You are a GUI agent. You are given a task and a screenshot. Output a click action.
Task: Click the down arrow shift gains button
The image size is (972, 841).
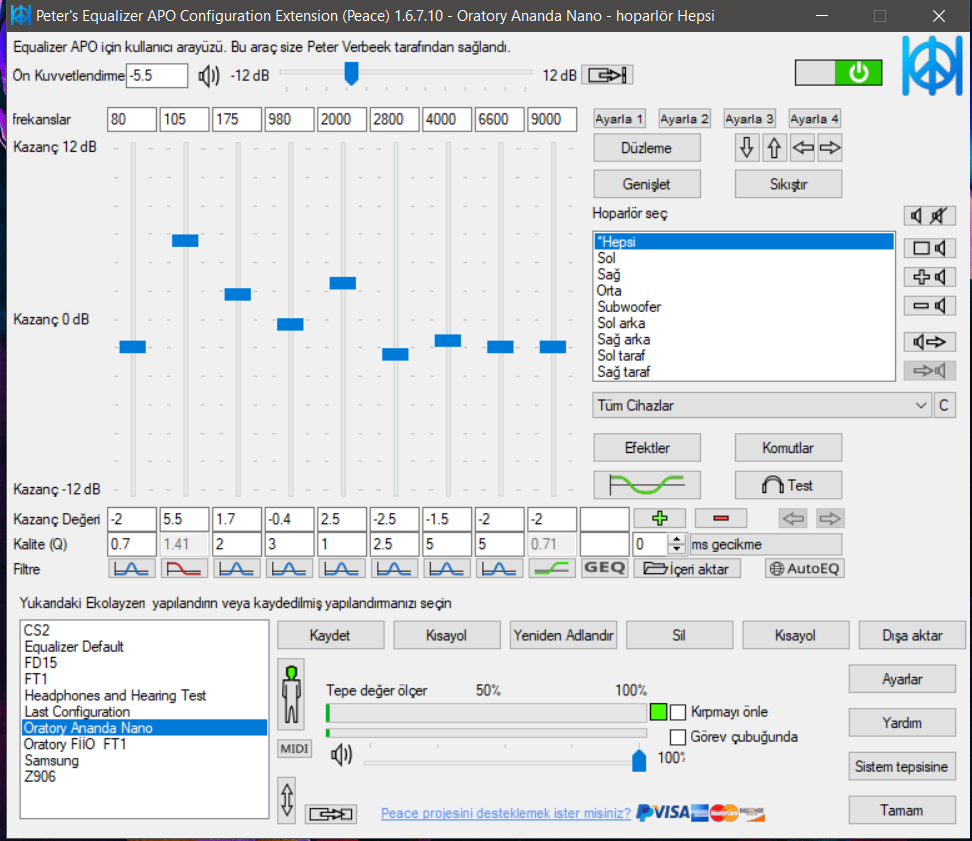coord(747,148)
